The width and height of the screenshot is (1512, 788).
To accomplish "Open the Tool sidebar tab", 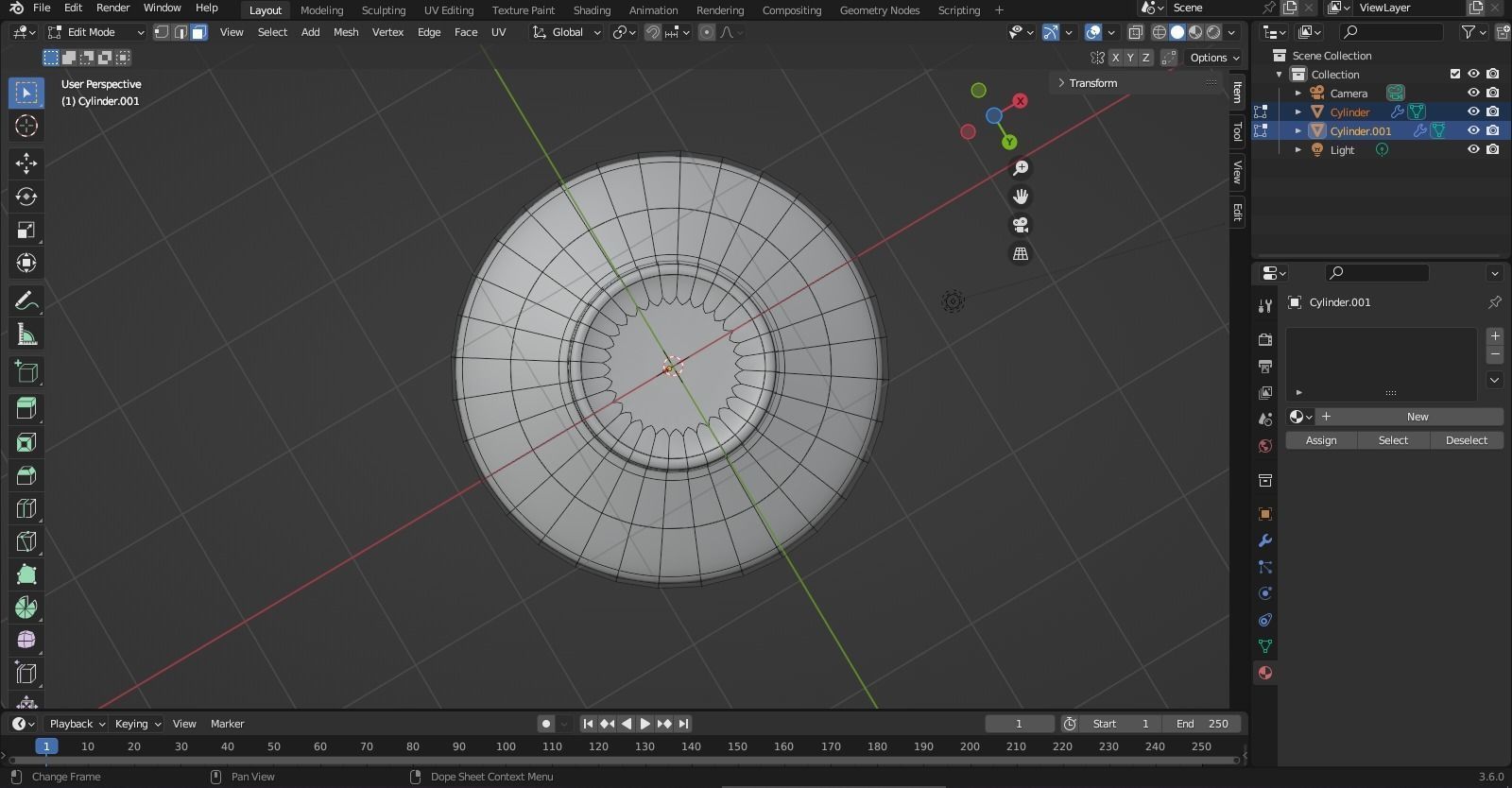I will click(x=1237, y=131).
